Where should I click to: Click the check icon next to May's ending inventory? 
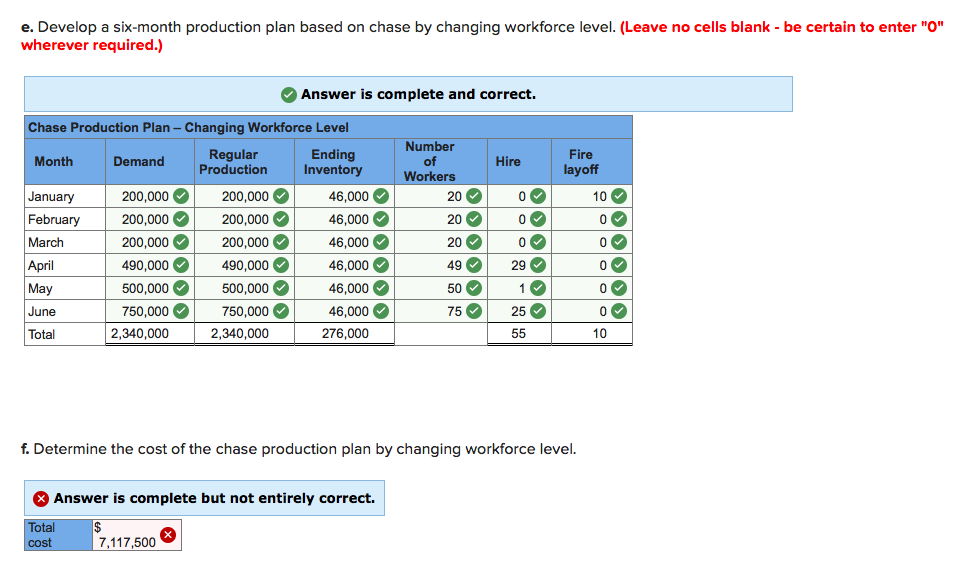[381, 289]
